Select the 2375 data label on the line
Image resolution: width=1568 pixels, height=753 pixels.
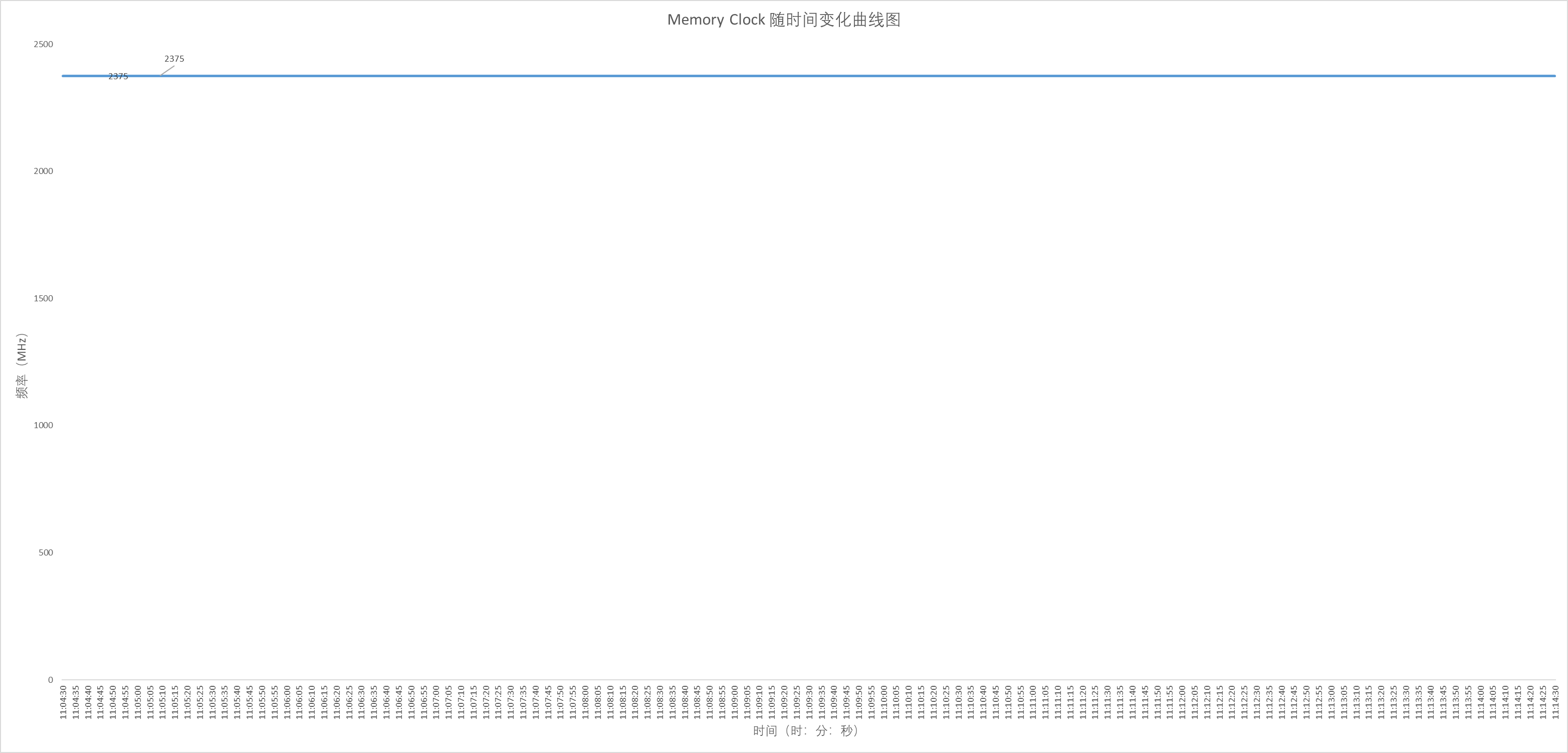[118, 77]
